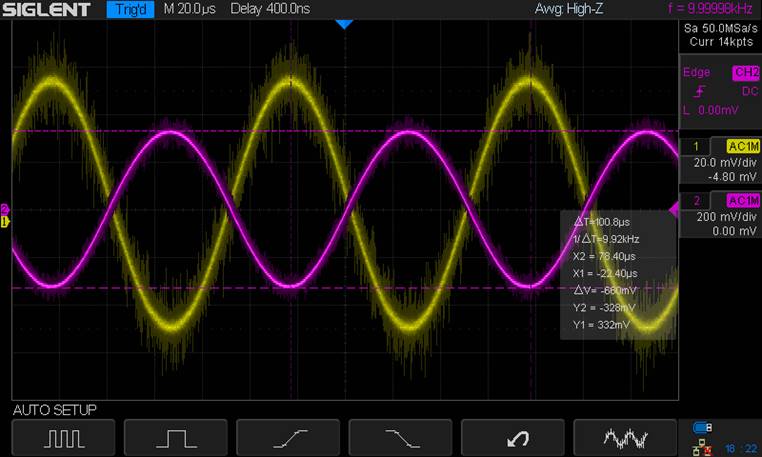Click the upper horizontal Y1 cursor line
Viewport: 762px width, 457px height.
click(x=345, y=131)
